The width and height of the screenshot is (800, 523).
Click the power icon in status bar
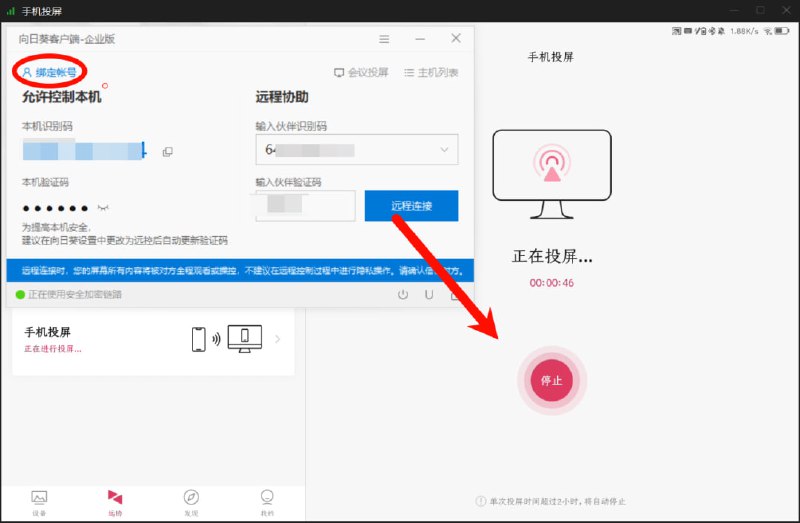pos(403,295)
